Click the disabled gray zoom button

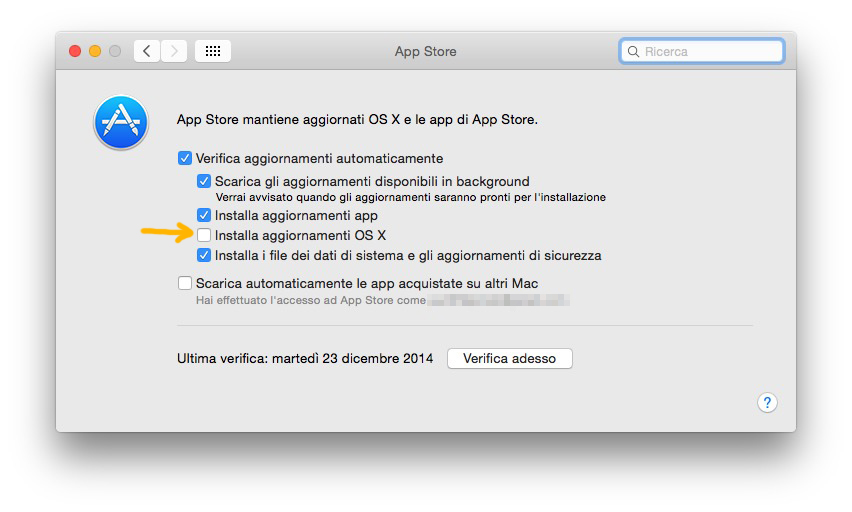coord(115,51)
